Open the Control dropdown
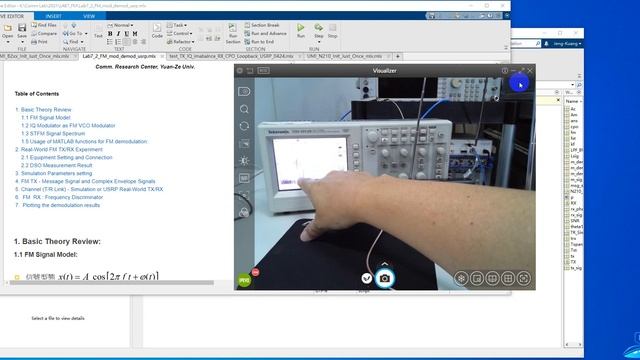 click(180, 33)
